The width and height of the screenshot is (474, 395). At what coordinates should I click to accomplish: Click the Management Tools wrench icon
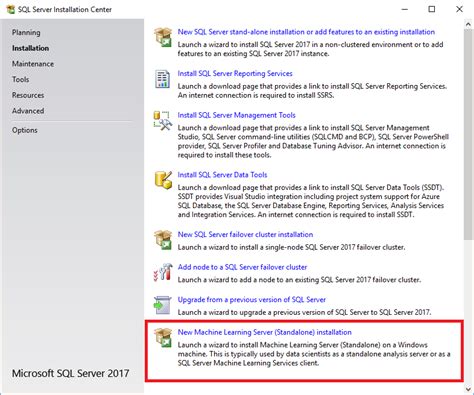coord(163,120)
